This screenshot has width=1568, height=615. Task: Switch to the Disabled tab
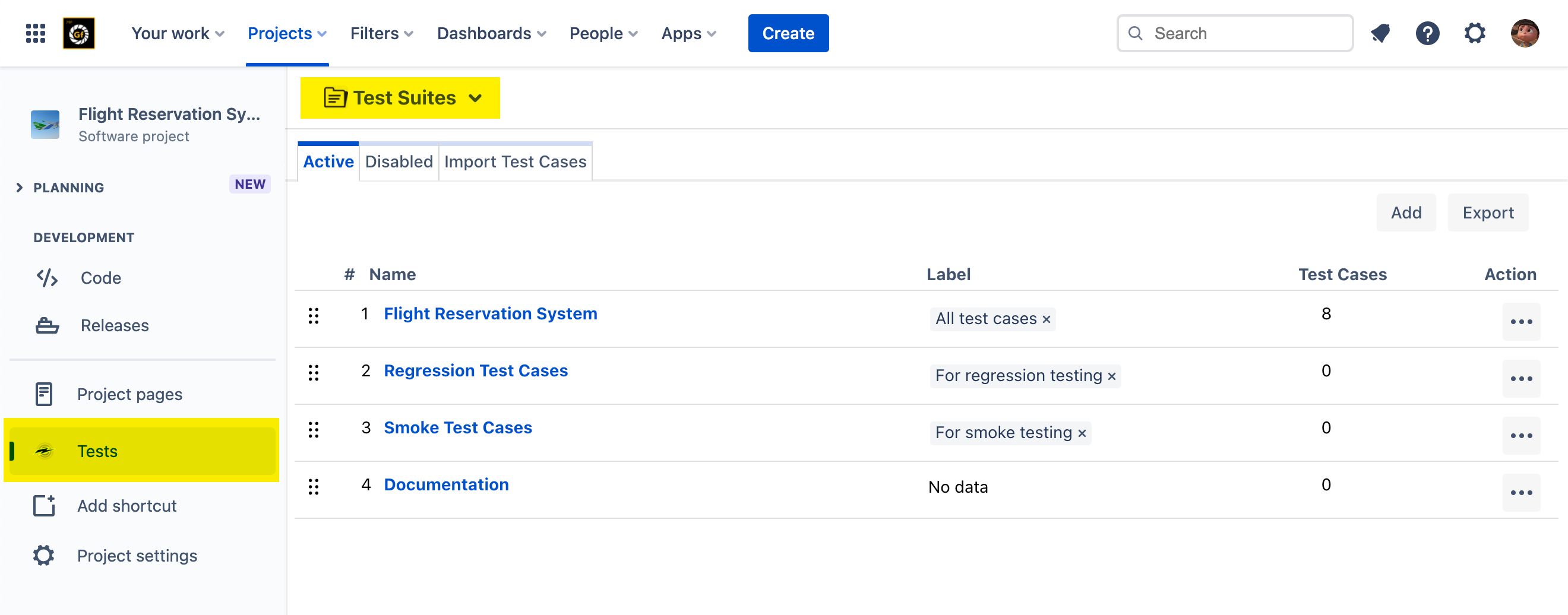[399, 162]
